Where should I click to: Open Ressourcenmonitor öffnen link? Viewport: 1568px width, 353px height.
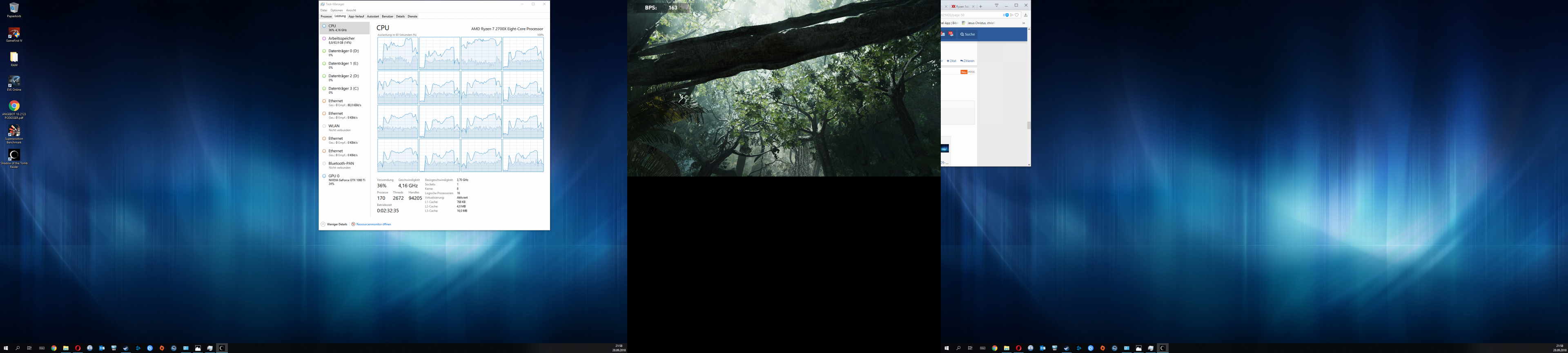pos(371,224)
